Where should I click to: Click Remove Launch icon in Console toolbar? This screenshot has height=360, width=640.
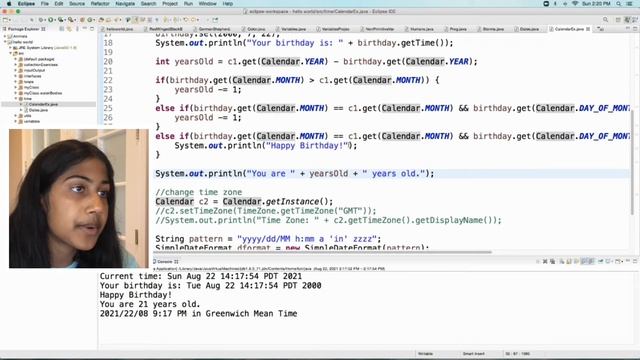point(545,261)
